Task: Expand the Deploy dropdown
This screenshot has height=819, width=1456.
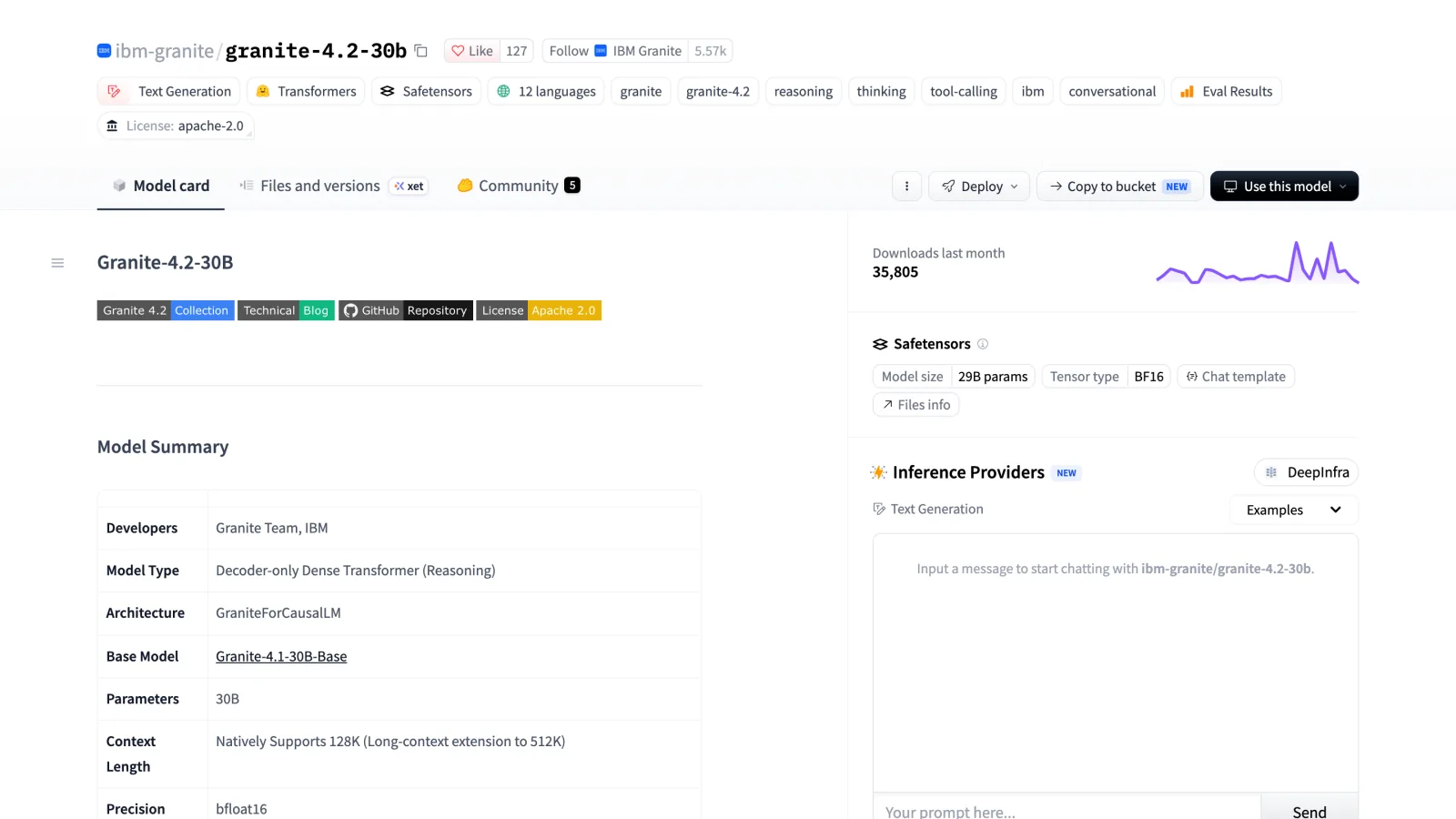Action: [979, 187]
